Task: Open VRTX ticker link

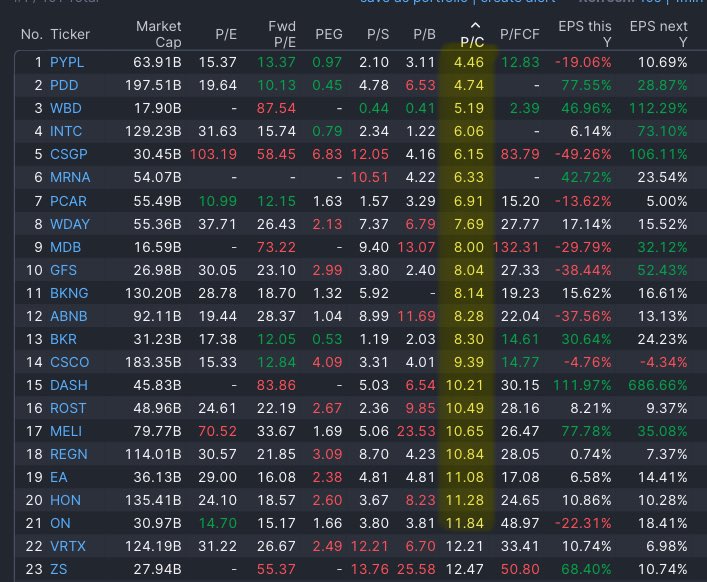Action: pos(68,546)
